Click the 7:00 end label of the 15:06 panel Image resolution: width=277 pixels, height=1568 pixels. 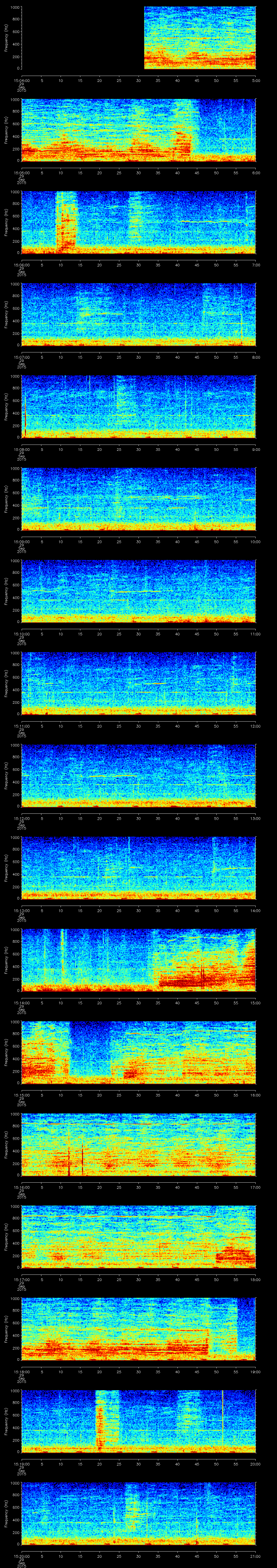click(256, 265)
